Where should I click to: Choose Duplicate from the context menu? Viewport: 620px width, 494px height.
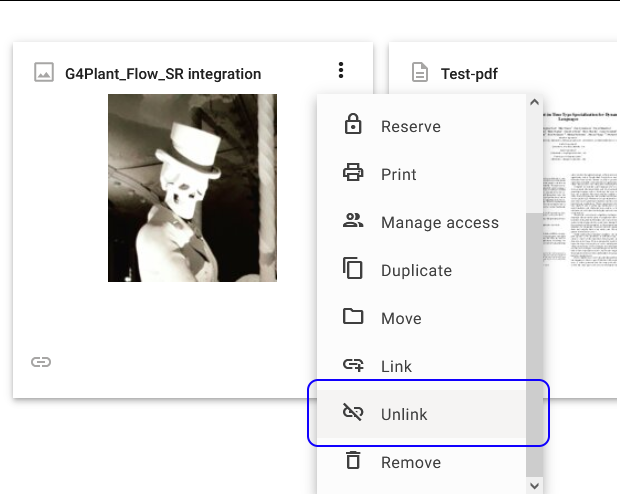pos(416,270)
